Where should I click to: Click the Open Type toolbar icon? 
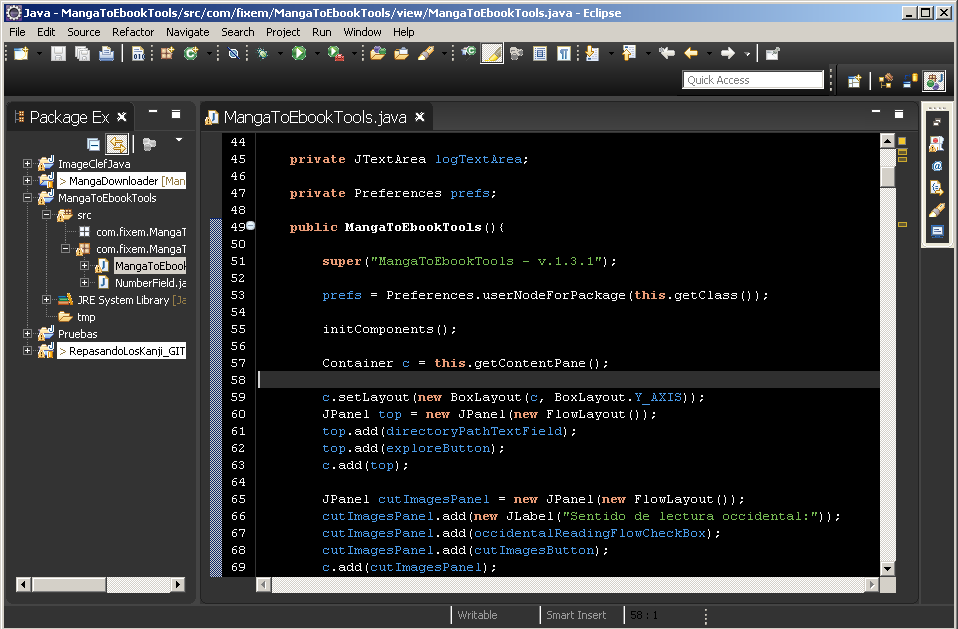(x=378, y=54)
